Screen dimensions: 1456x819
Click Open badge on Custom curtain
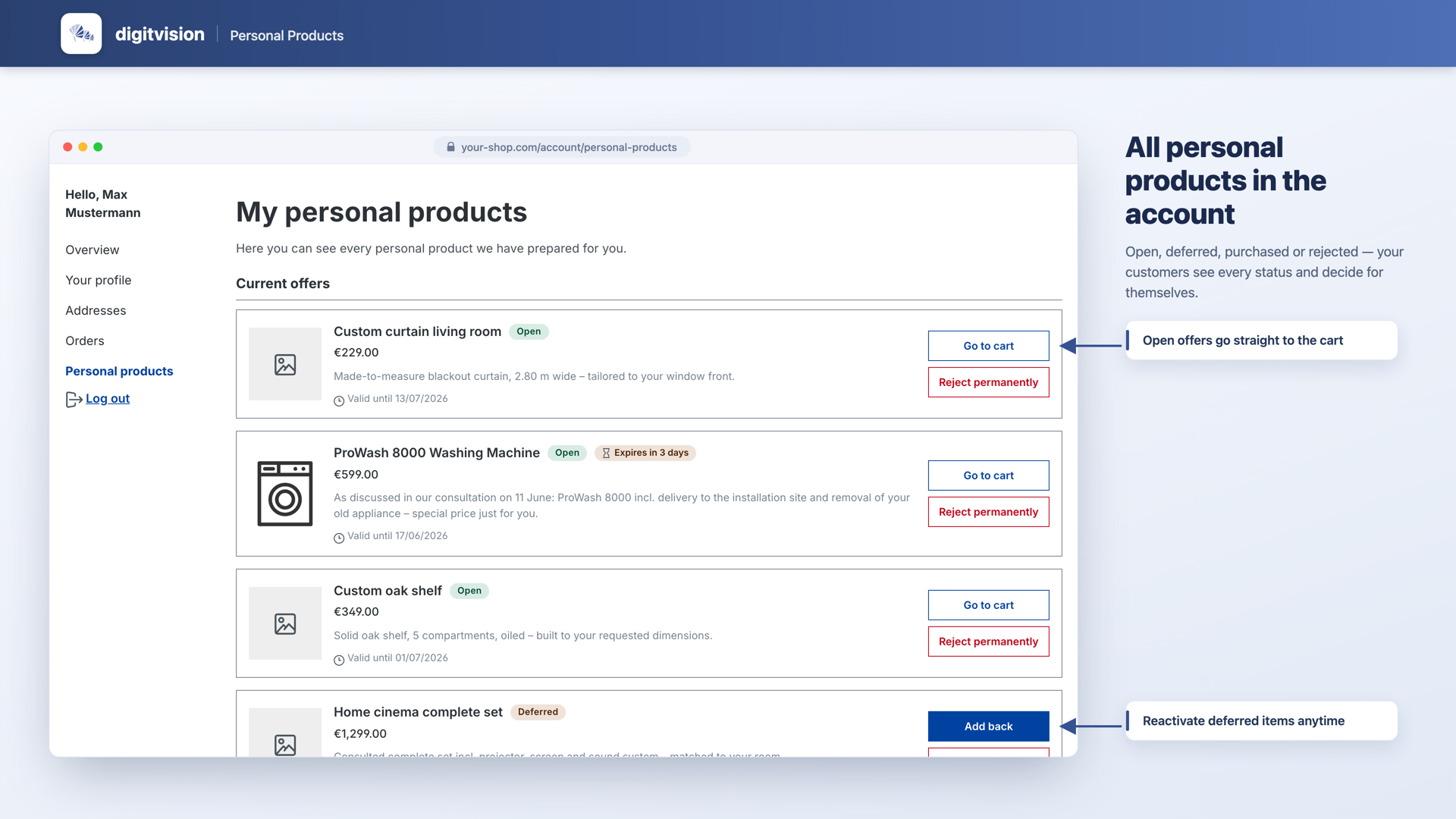pyautogui.click(x=529, y=331)
